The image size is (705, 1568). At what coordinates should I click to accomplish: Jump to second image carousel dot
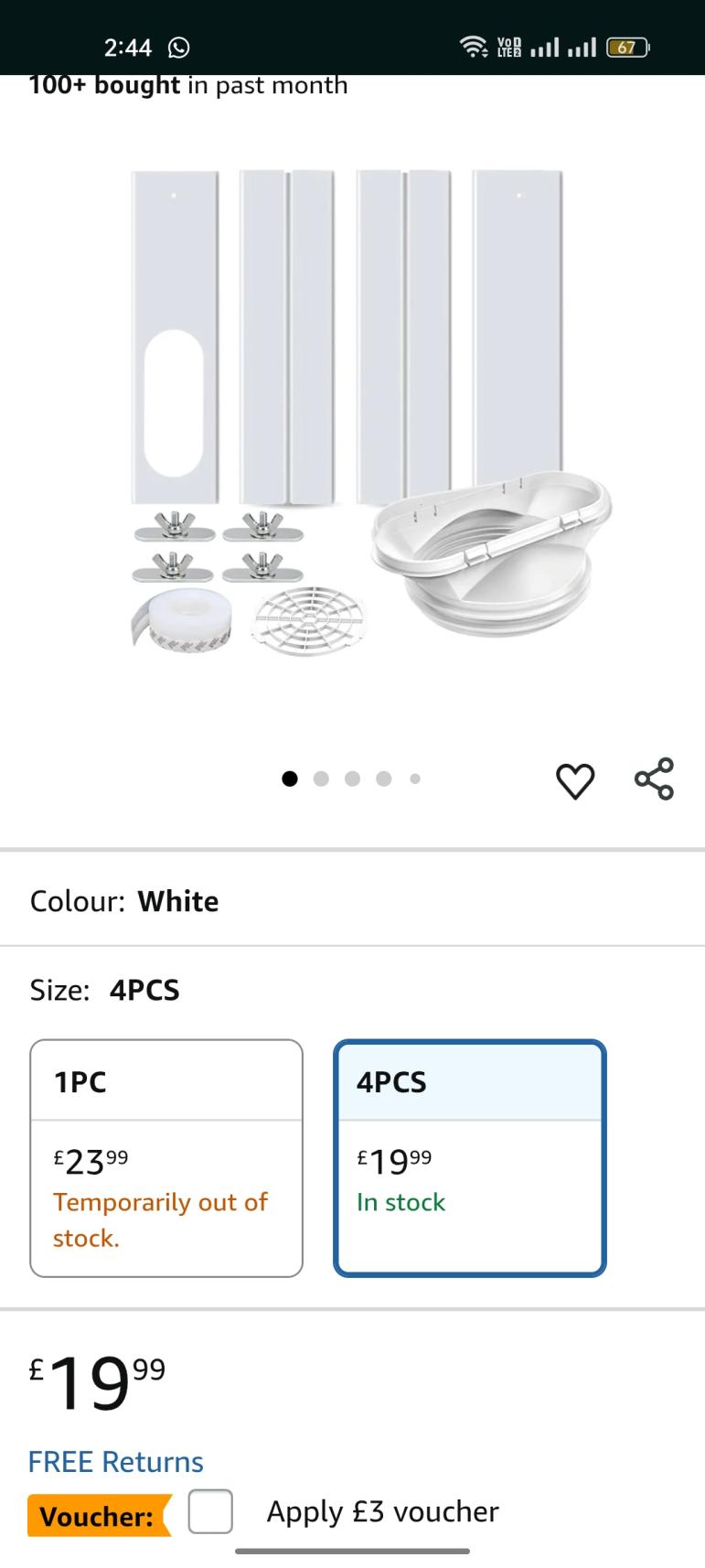(x=321, y=779)
